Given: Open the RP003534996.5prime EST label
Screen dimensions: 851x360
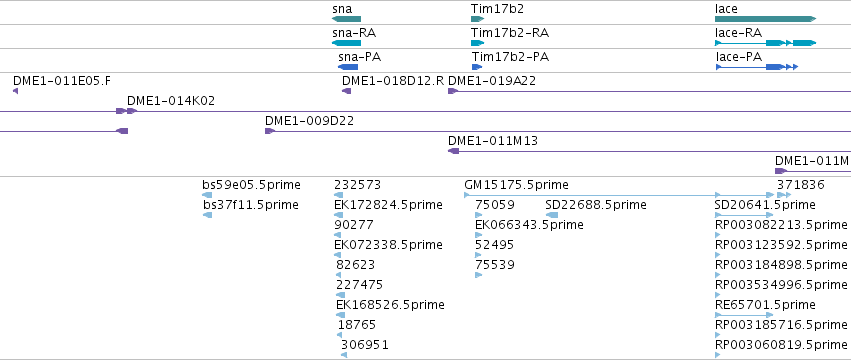Looking at the screenshot, I should coord(782,285).
